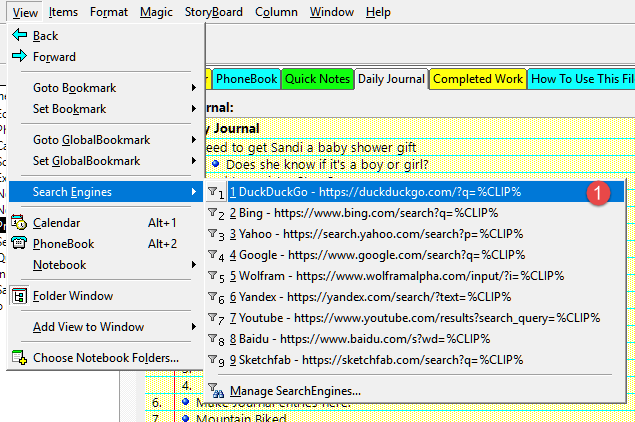635x422 pixels.
Task: Open the Window menu
Action: click(x=332, y=12)
